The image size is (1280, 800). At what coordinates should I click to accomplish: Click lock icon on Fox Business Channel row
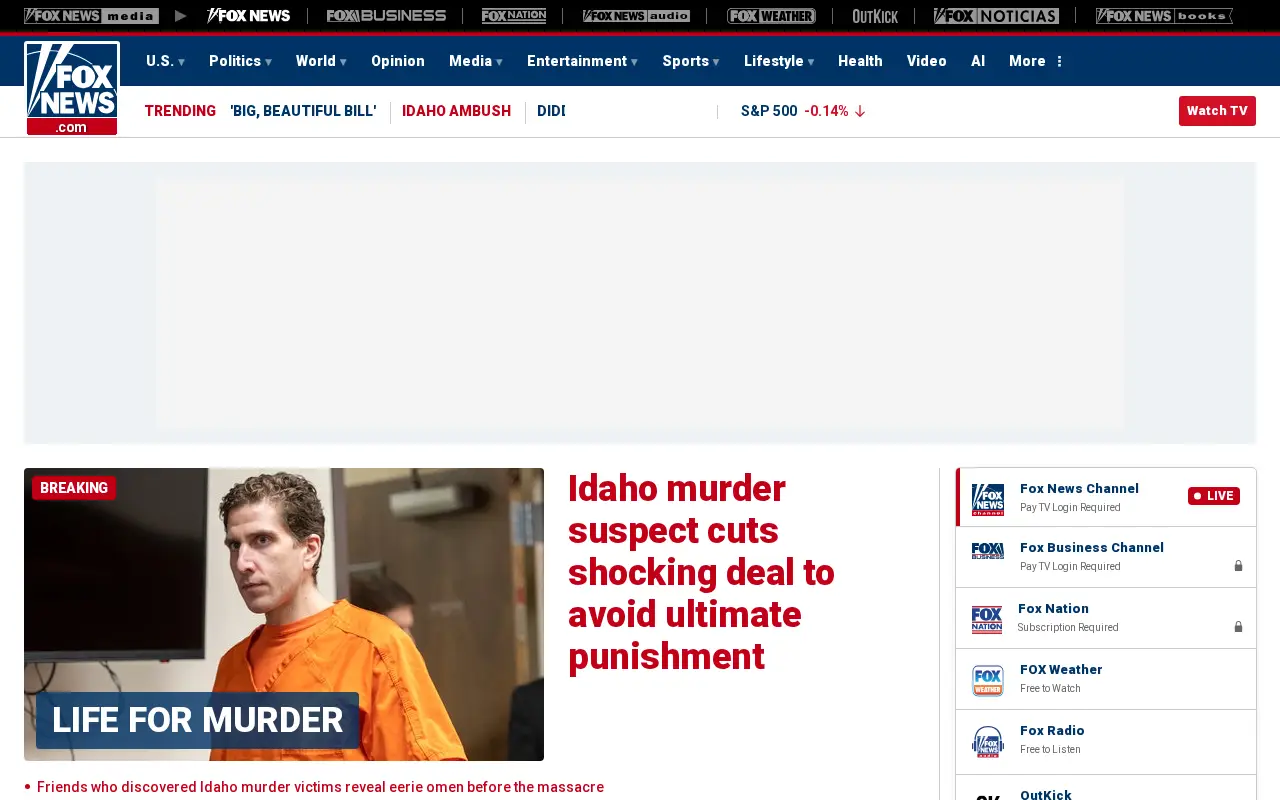[x=1238, y=566]
